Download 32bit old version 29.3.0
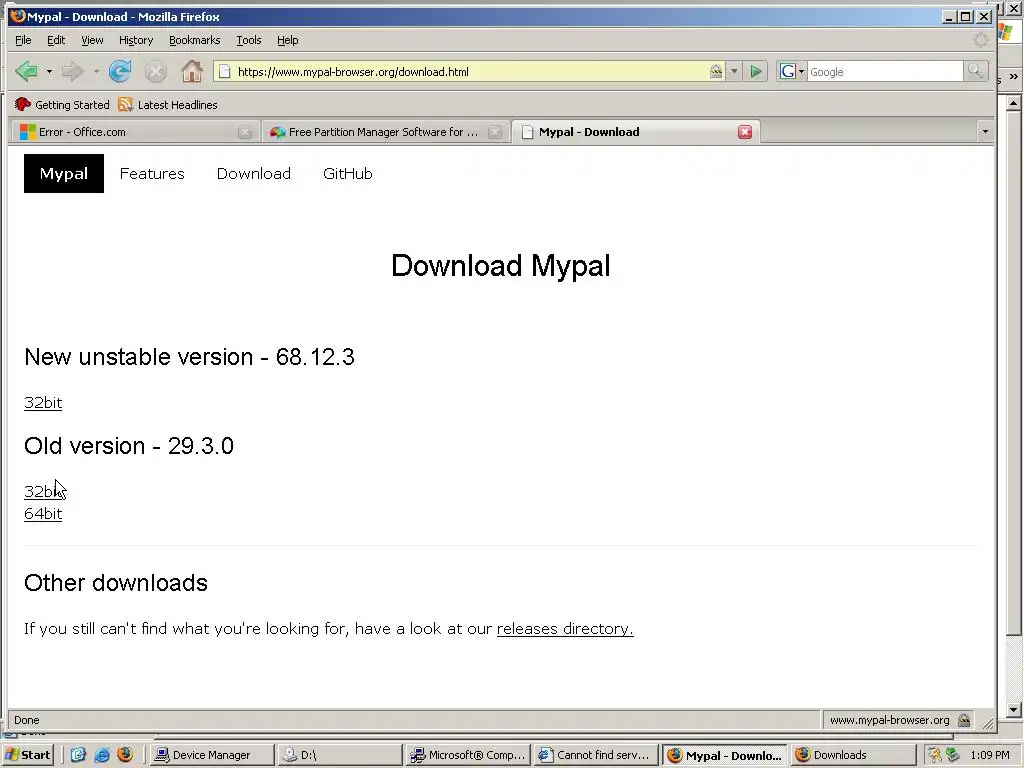The height and width of the screenshot is (768, 1024). coord(43,491)
